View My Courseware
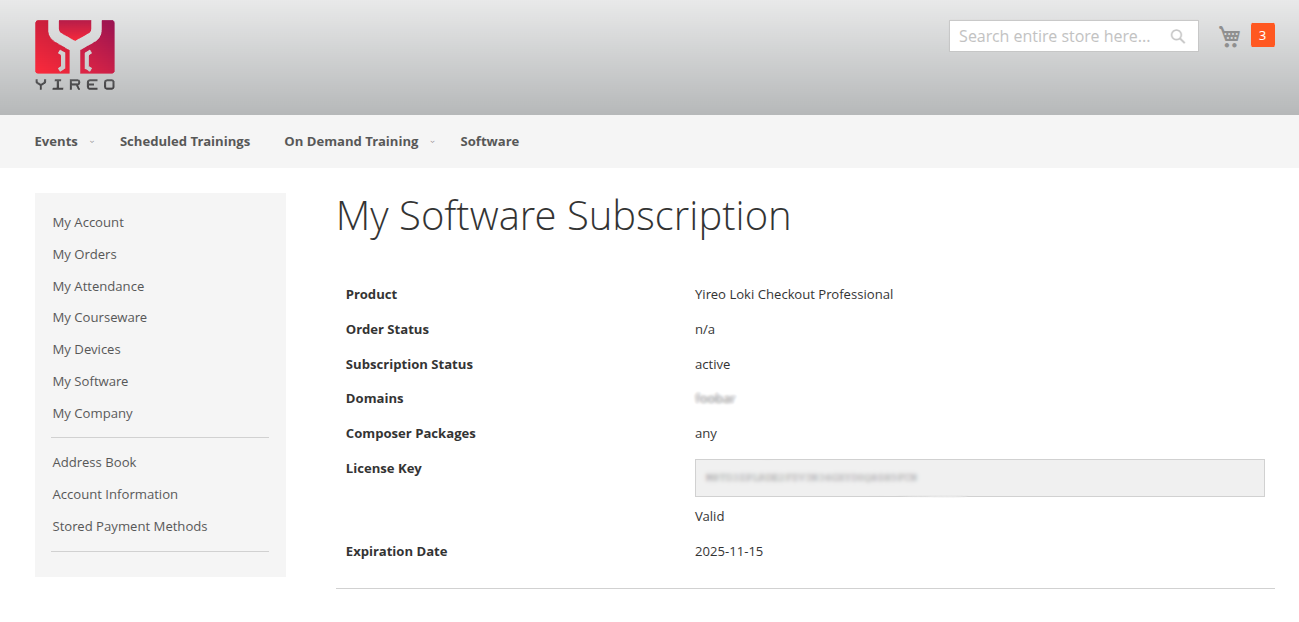1299x622 pixels. click(x=99, y=318)
